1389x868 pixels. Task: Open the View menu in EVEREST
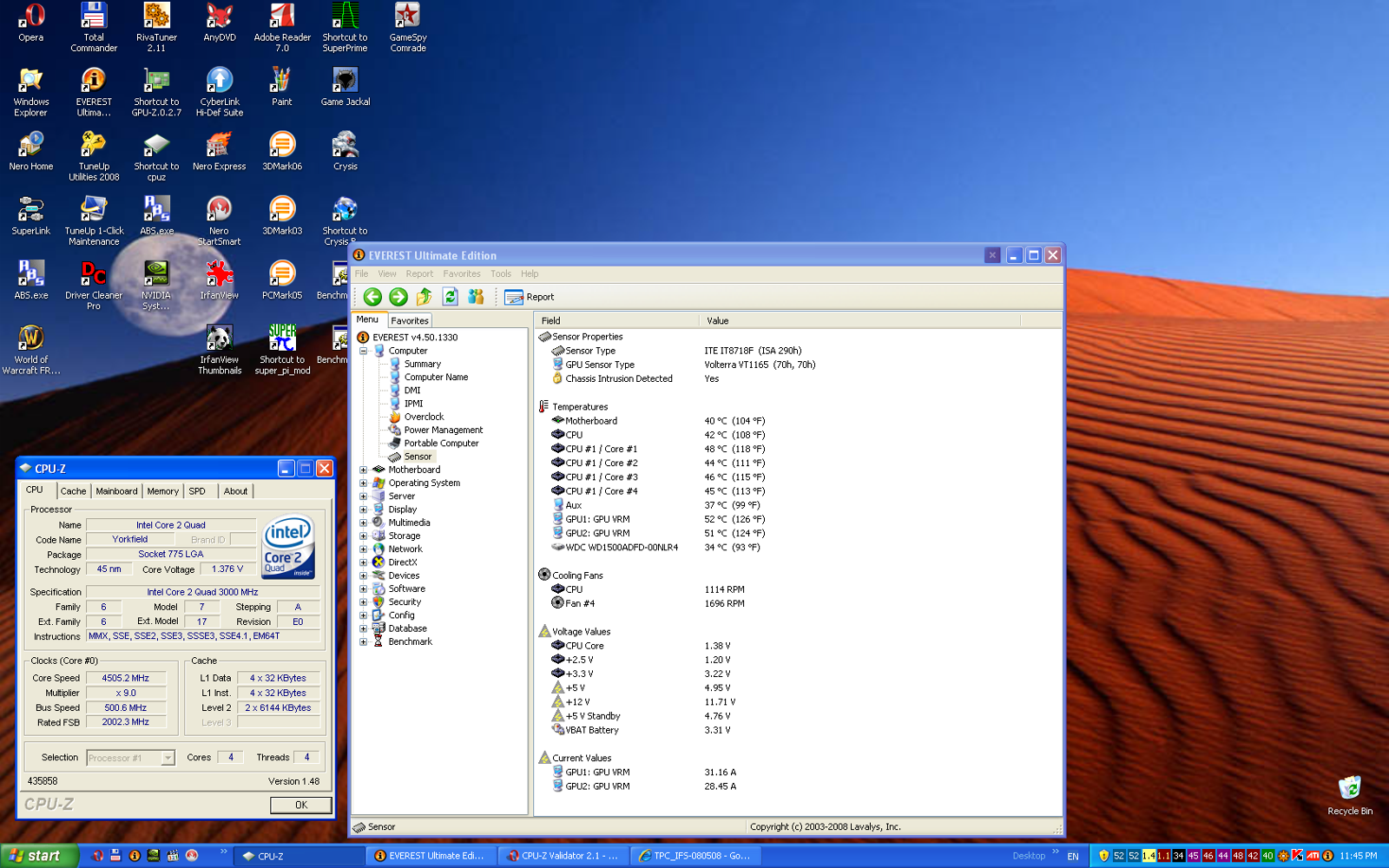[387, 273]
